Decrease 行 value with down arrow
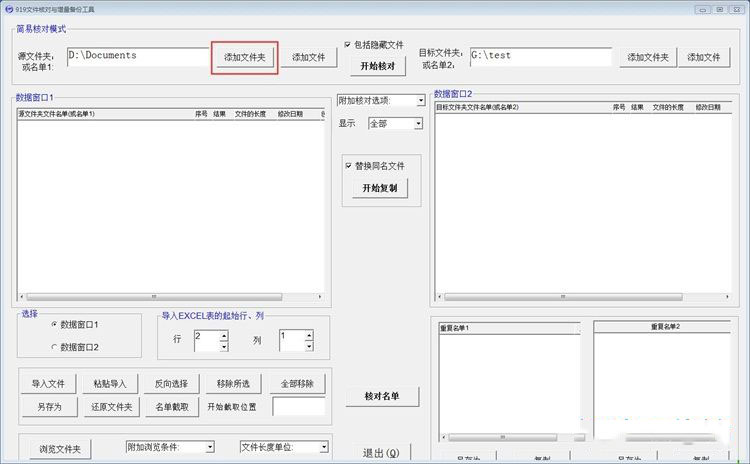Viewport: 750px width, 464px height. tap(224, 346)
